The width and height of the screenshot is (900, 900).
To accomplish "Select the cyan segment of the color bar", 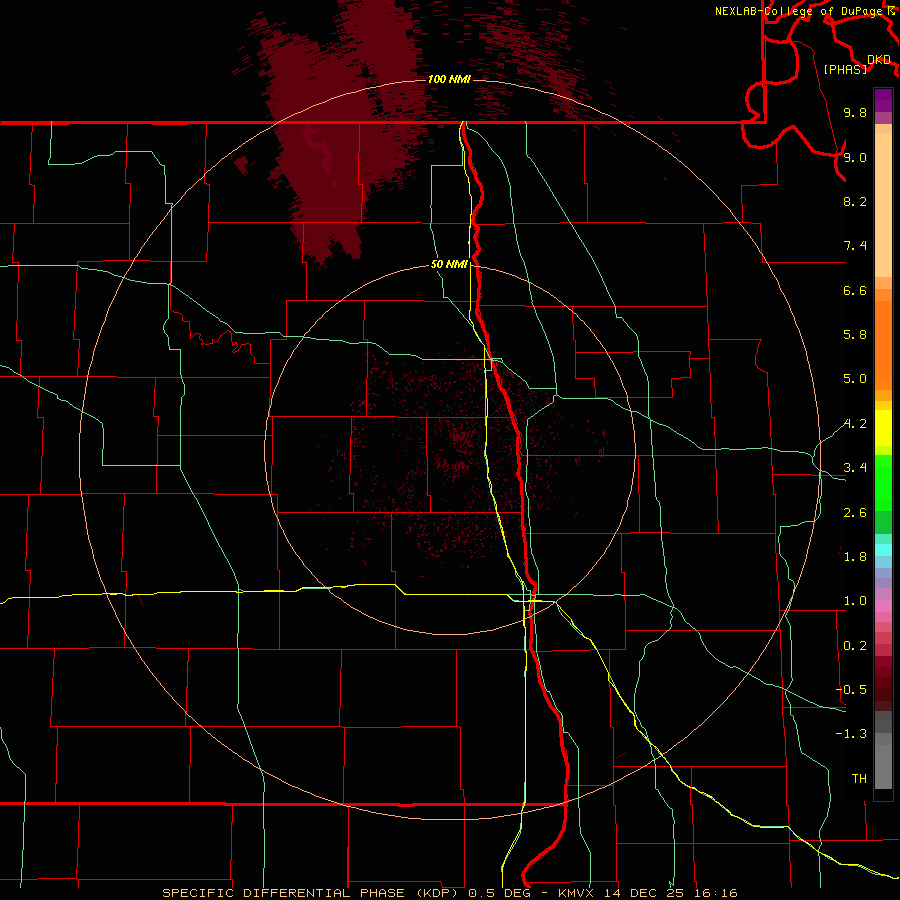I will pyautogui.click(x=883, y=549).
